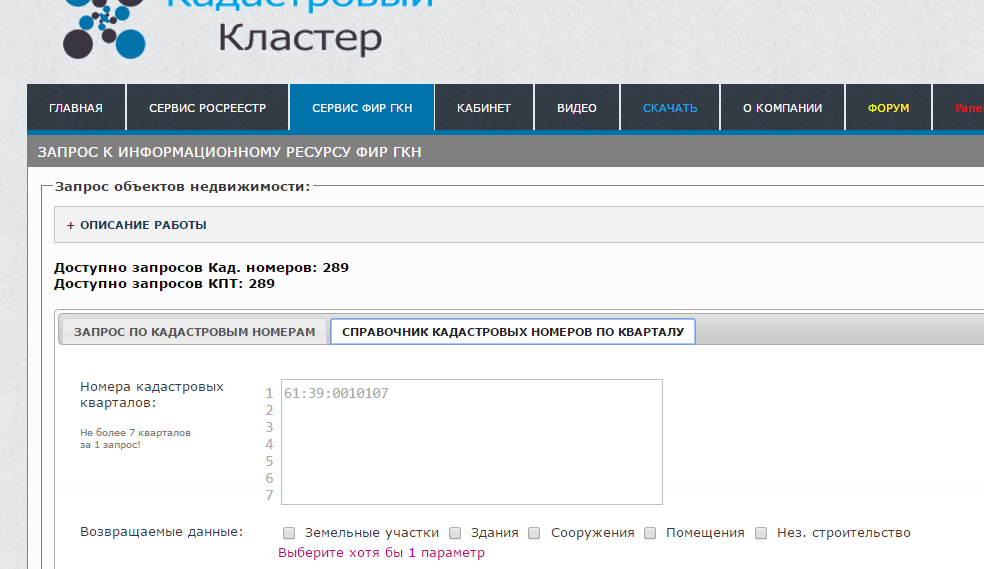Click the plus icon beside ОПИСАНИЕ РАБОТЫ
The height and width of the screenshot is (569, 984).
(71, 225)
